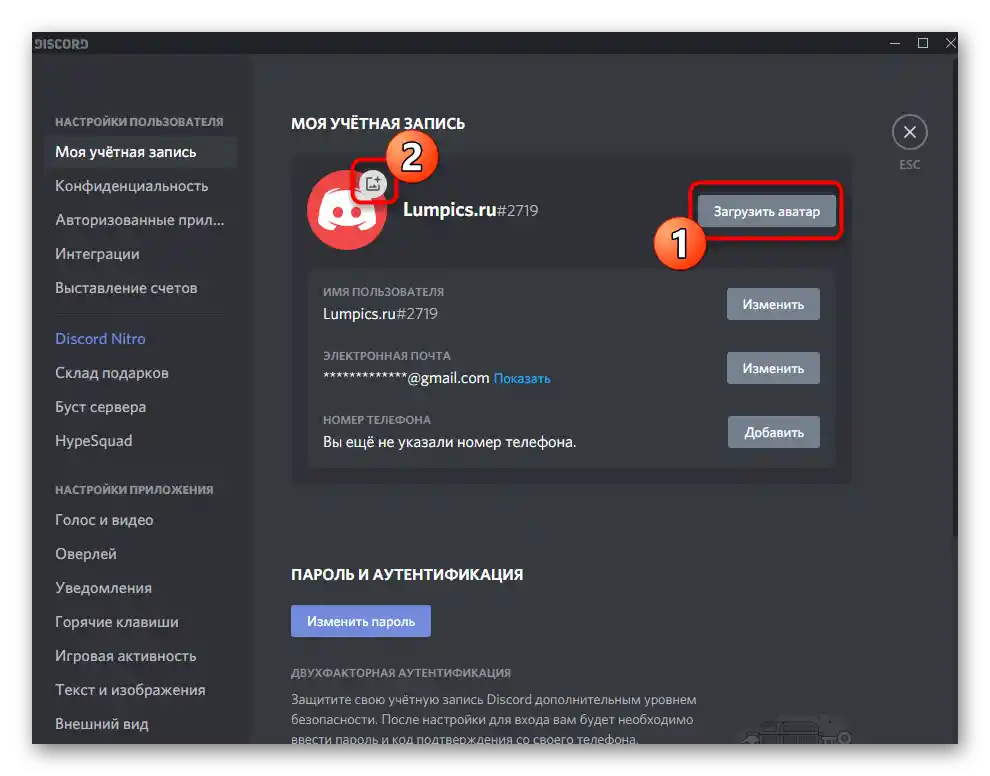990x776 pixels.
Task: Click the Lumpics.ru#2719 username field value
Action: pos(380,314)
